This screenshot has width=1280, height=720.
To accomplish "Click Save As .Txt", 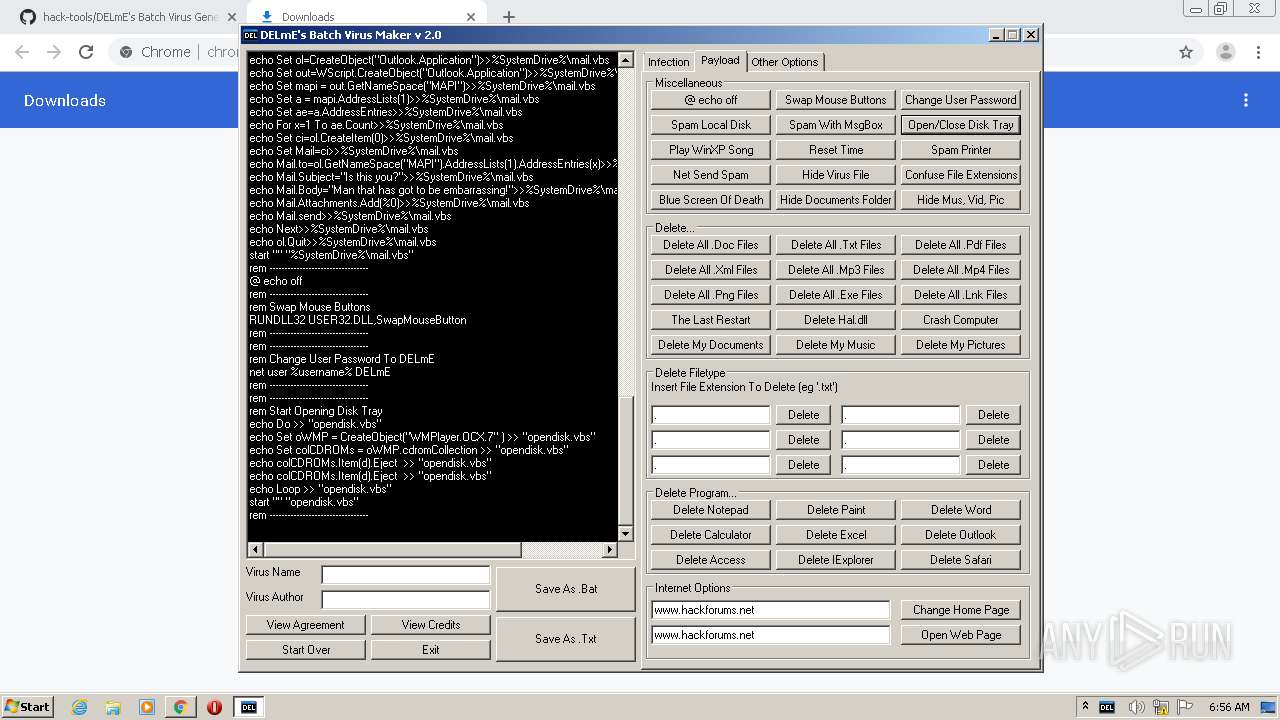I will pyautogui.click(x=566, y=639).
